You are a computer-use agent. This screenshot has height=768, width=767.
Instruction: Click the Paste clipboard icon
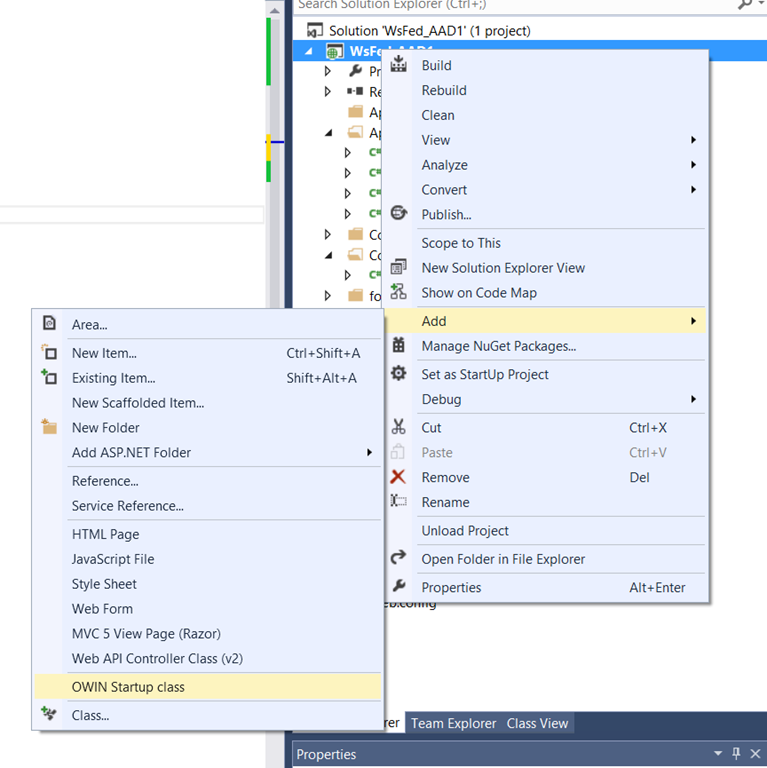tap(398, 452)
